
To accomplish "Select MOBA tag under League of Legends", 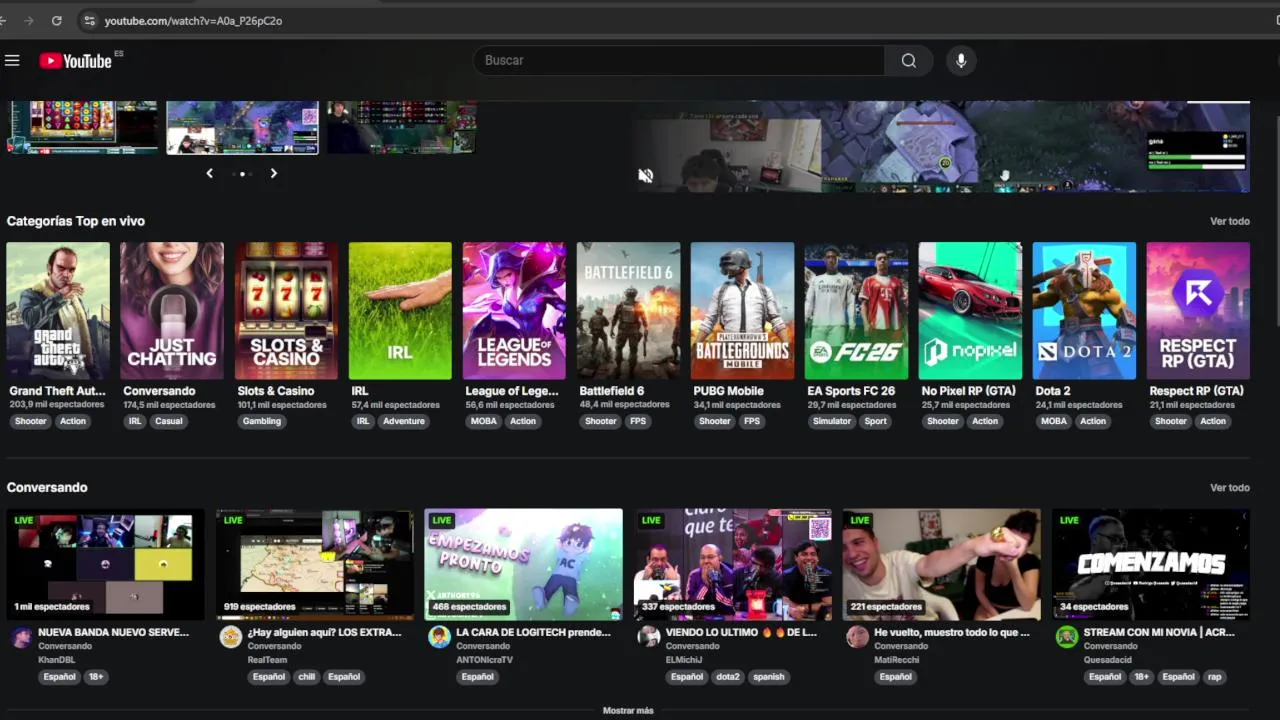I will coord(484,421).
